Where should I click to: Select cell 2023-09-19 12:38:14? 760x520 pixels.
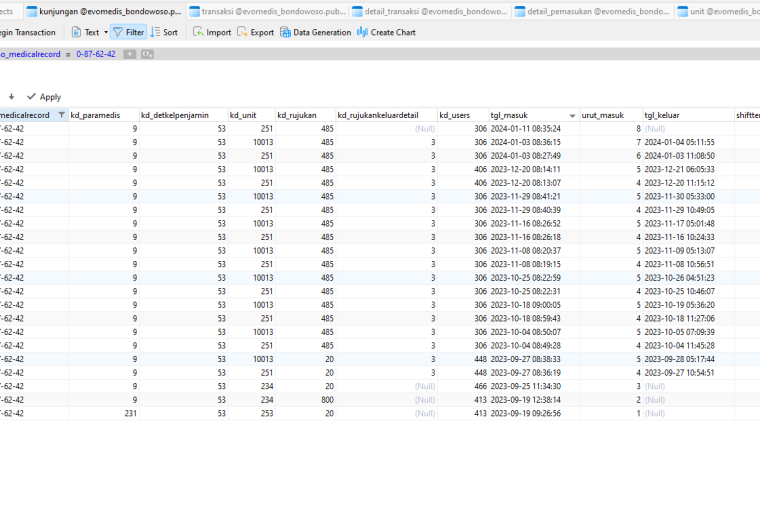tap(534, 400)
